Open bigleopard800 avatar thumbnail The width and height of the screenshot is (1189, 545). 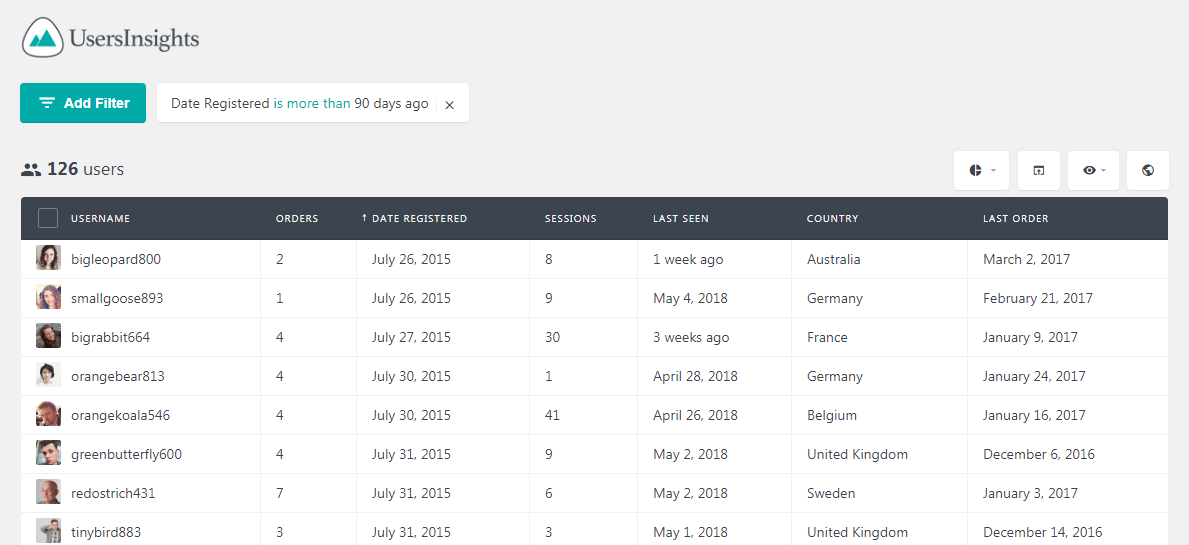[x=49, y=258]
